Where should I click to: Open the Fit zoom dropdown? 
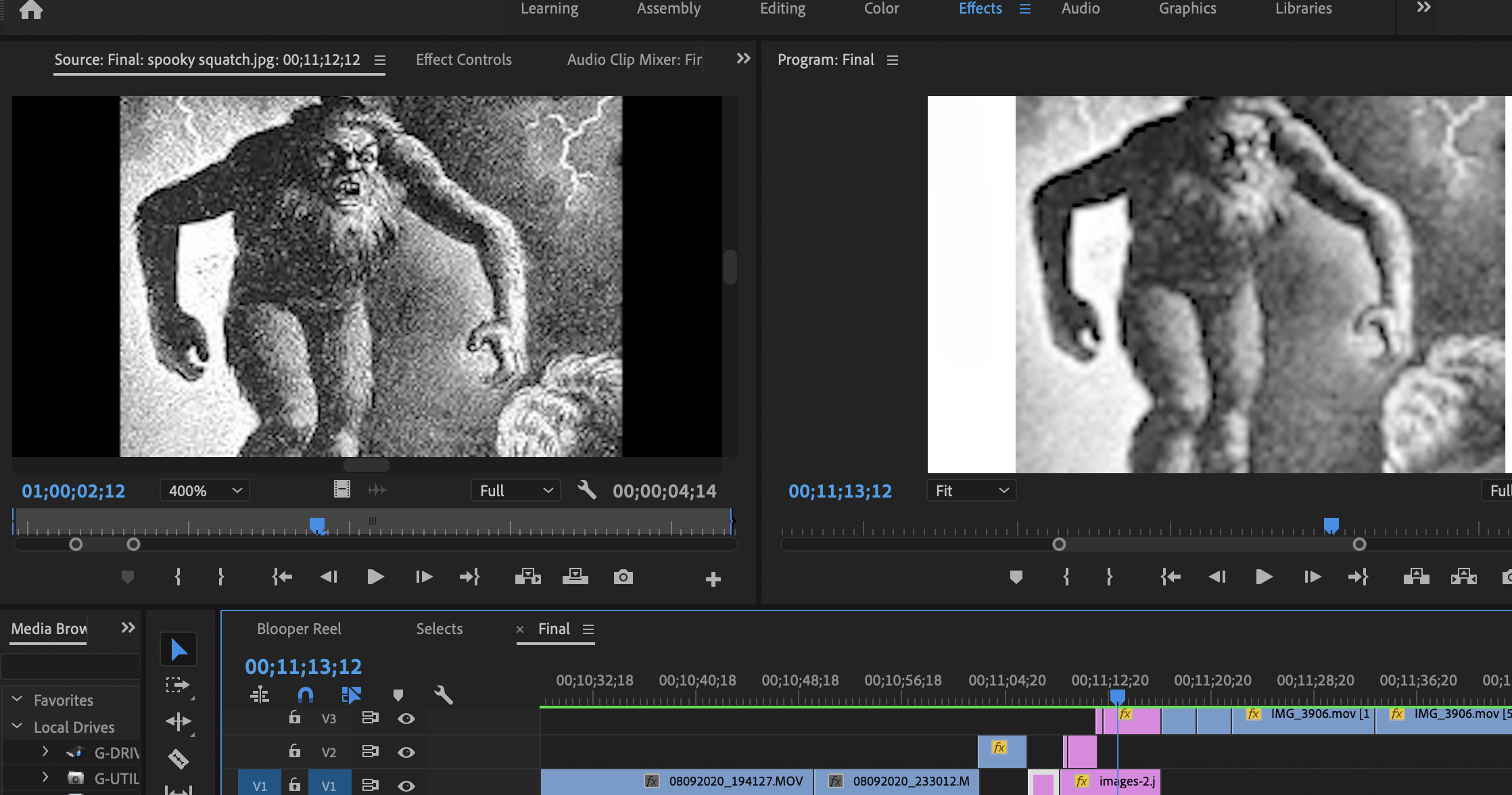(x=971, y=491)
